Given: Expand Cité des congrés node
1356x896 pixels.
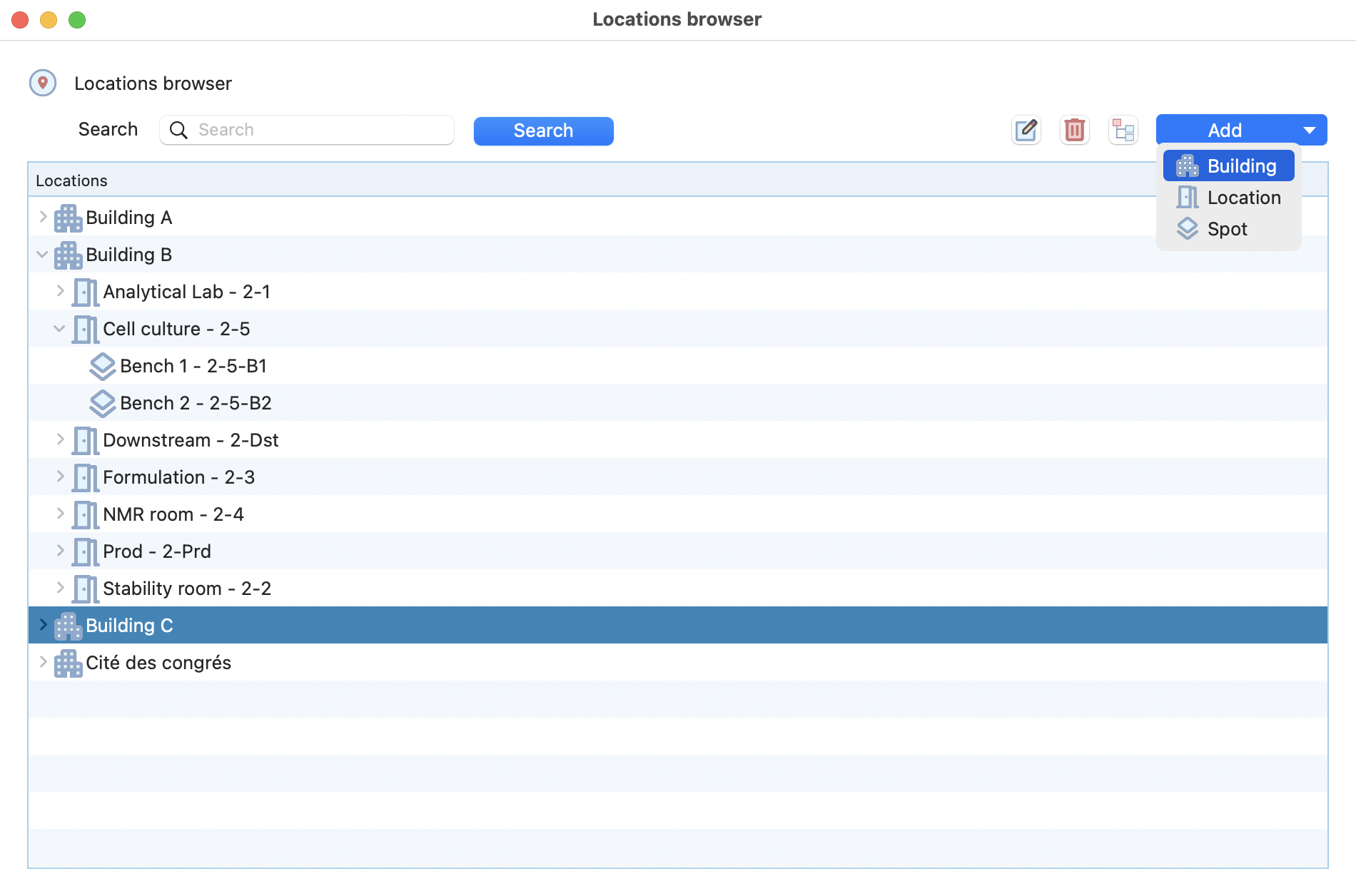Looking at the screenshot, I should tap(43, 662).
